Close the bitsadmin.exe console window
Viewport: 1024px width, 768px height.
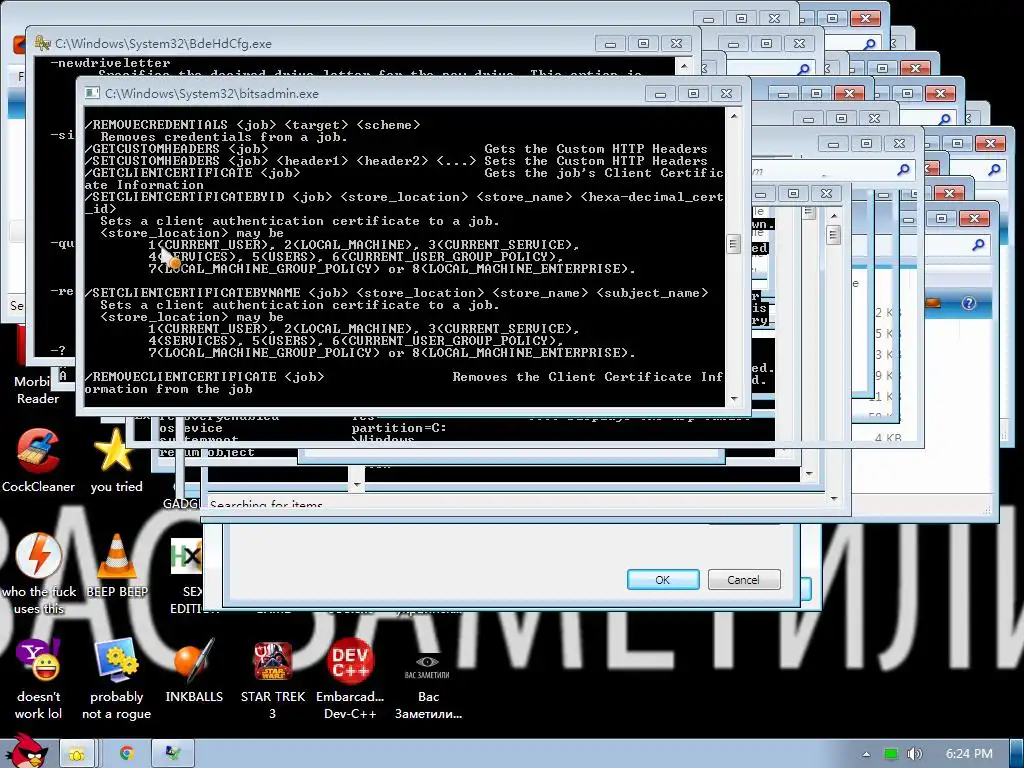726,94
